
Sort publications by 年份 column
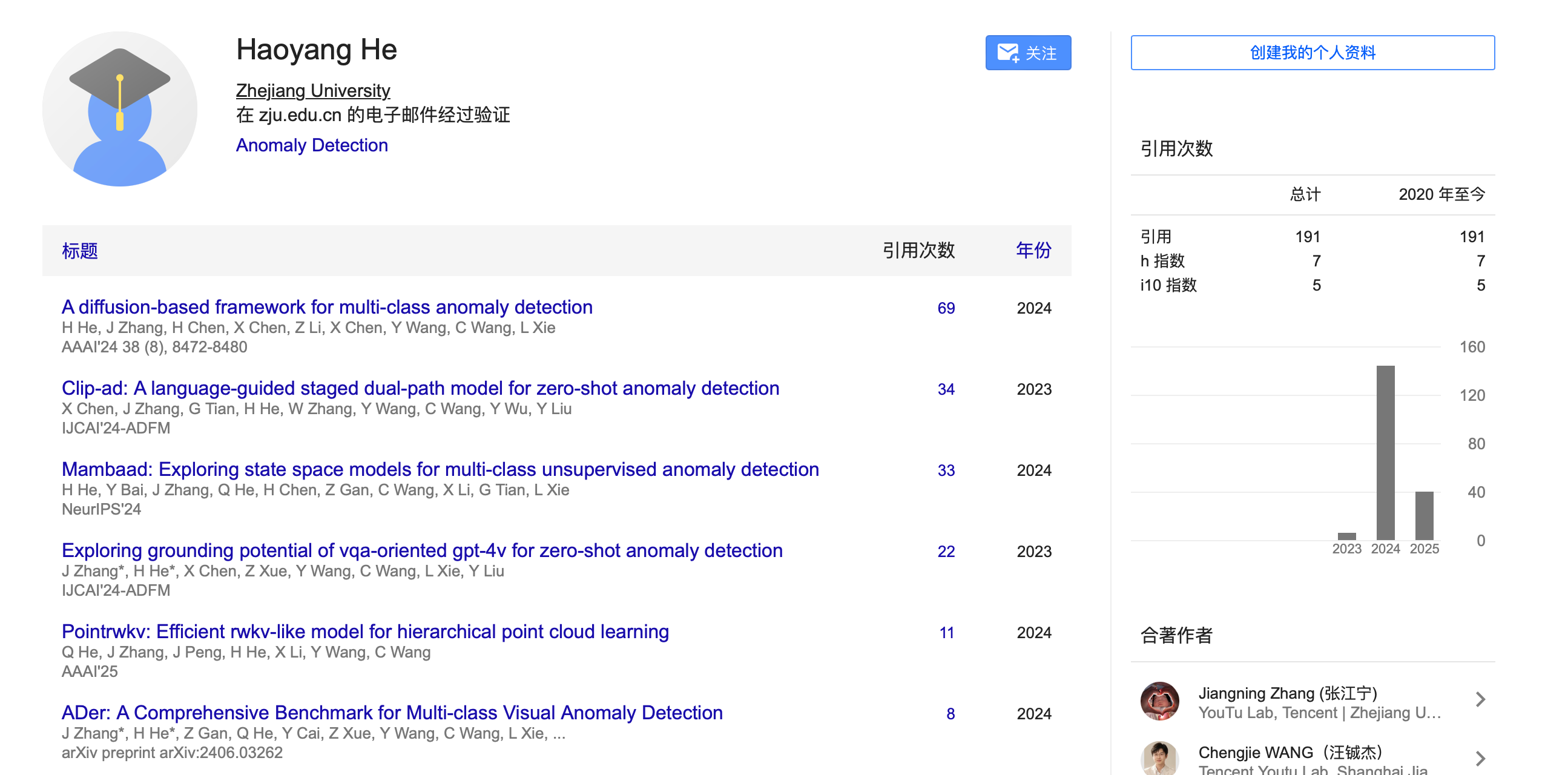tap(1033, 250)
